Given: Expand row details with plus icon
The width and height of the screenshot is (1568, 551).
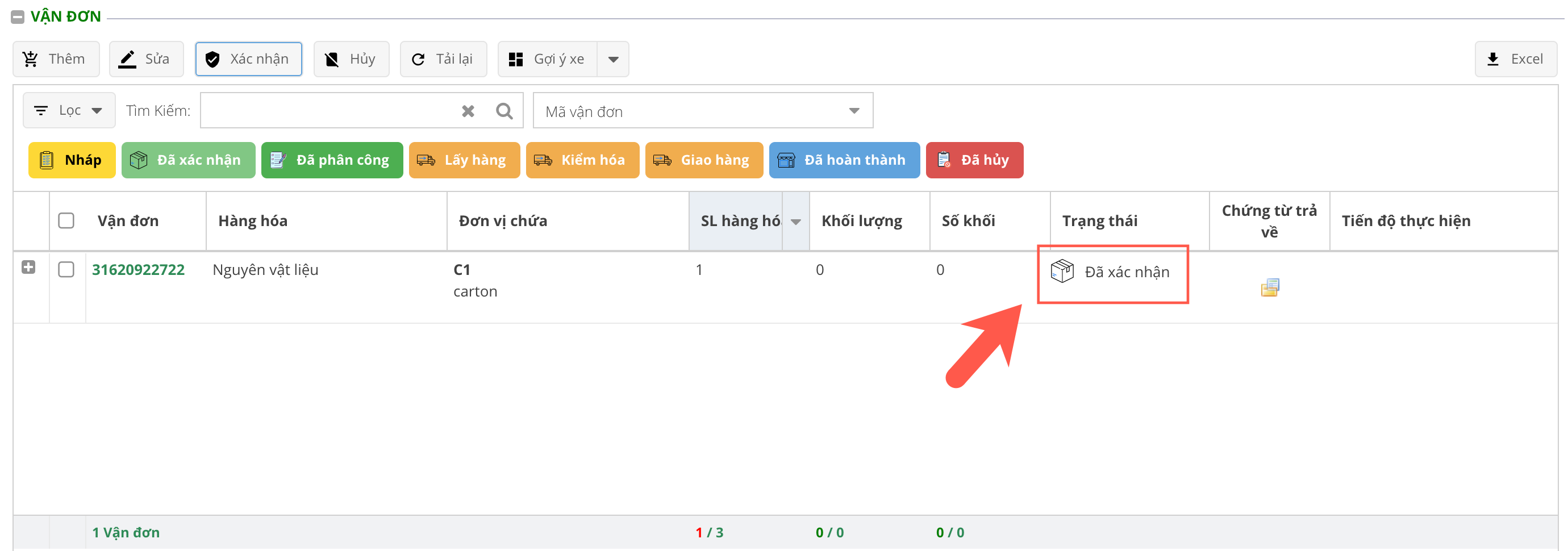Looking at the screenshot, I should (x=28, y=268).
